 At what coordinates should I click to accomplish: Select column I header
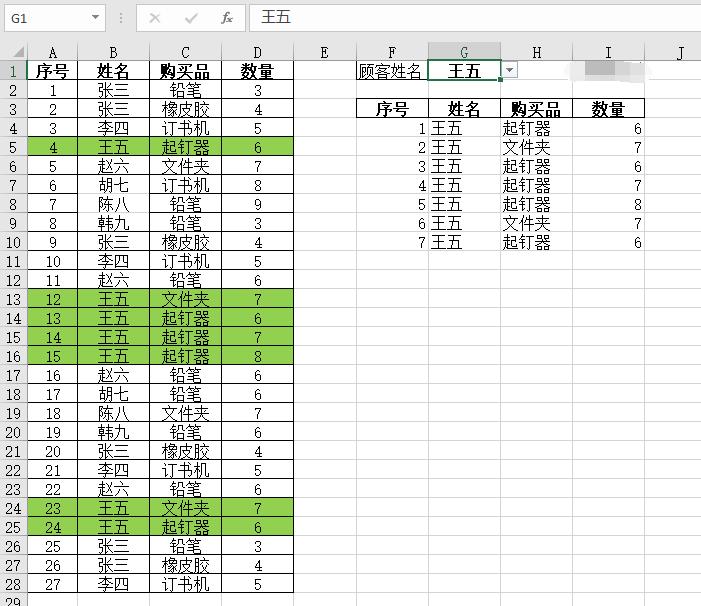tap(608, 52)
